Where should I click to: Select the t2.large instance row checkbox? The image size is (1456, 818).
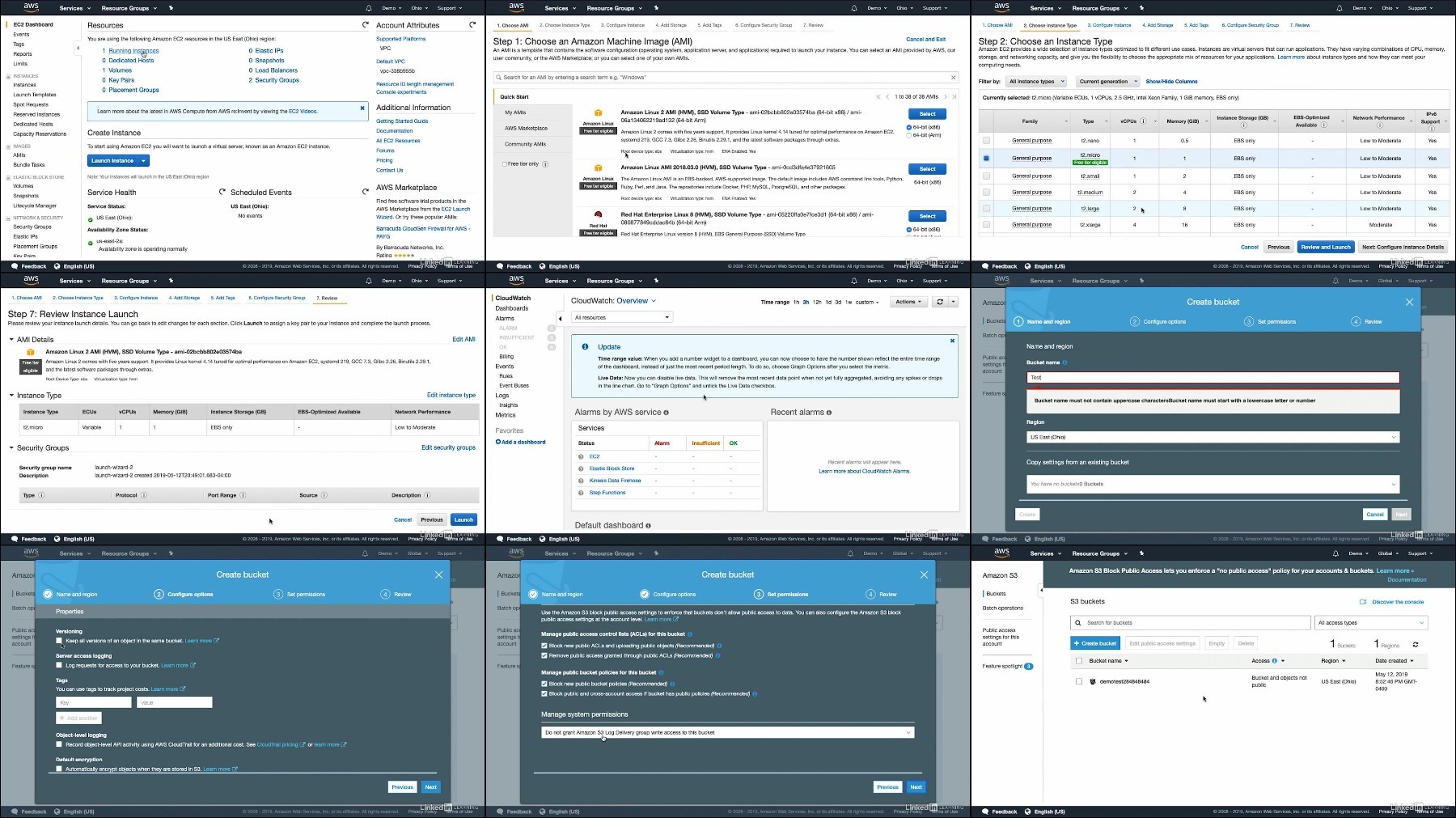(986, 209)
